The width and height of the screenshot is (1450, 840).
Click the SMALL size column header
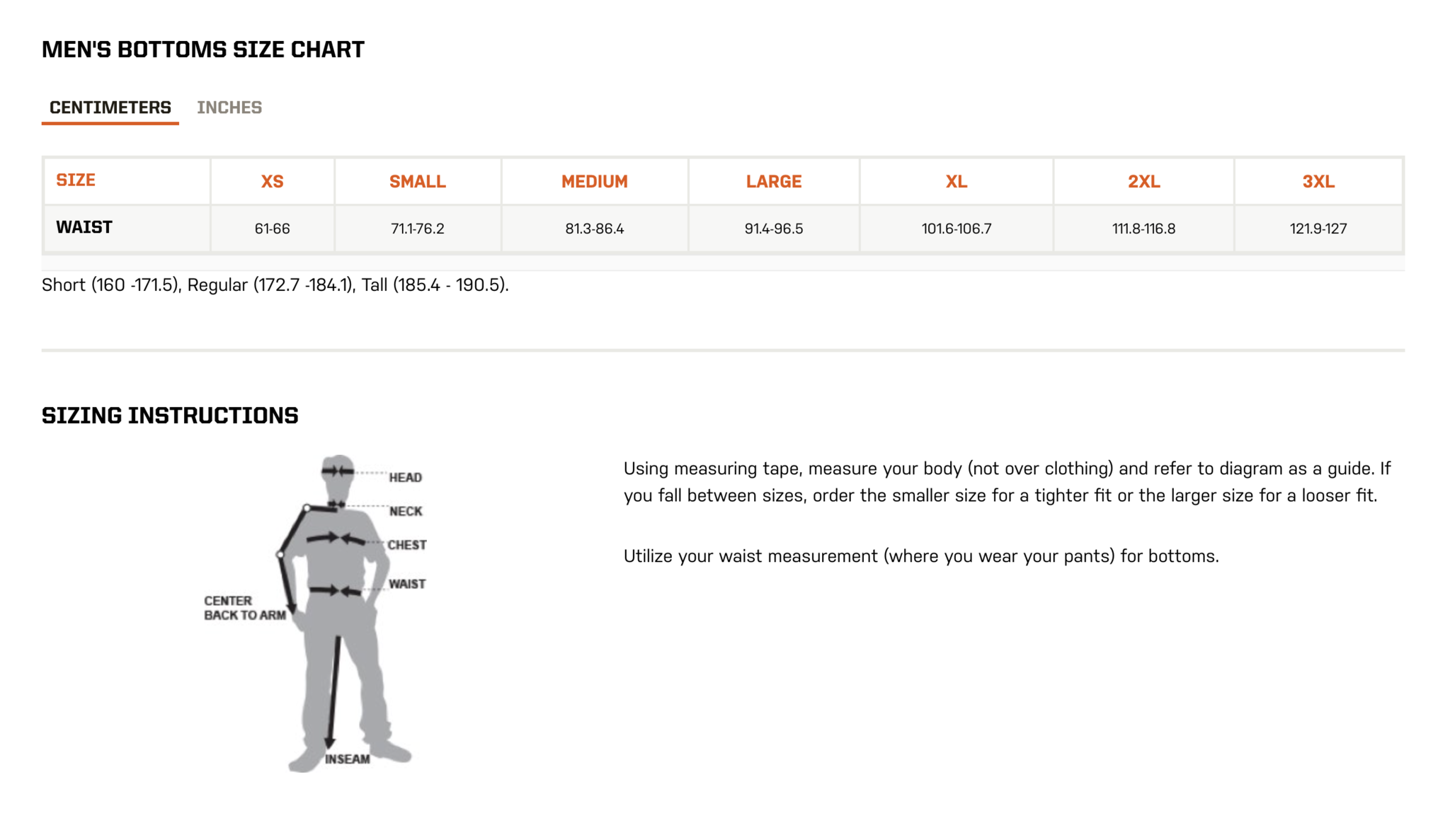(417, 182)
